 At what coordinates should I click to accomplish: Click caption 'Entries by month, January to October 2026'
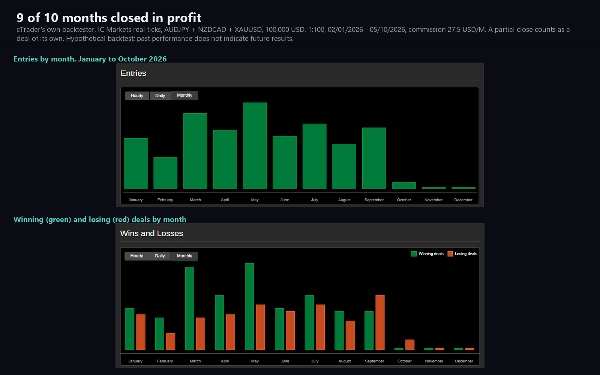click(x=90, y=59)
